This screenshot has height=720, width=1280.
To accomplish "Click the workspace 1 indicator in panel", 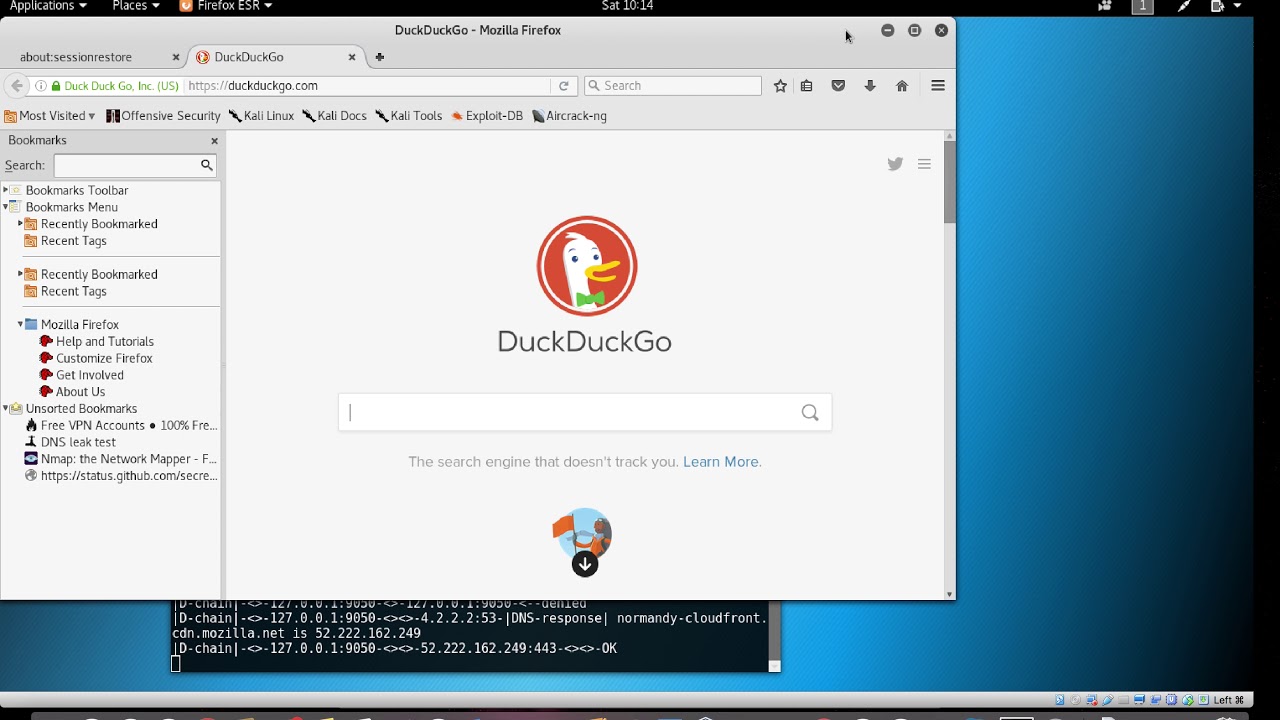I will (x=1142, y=6).
